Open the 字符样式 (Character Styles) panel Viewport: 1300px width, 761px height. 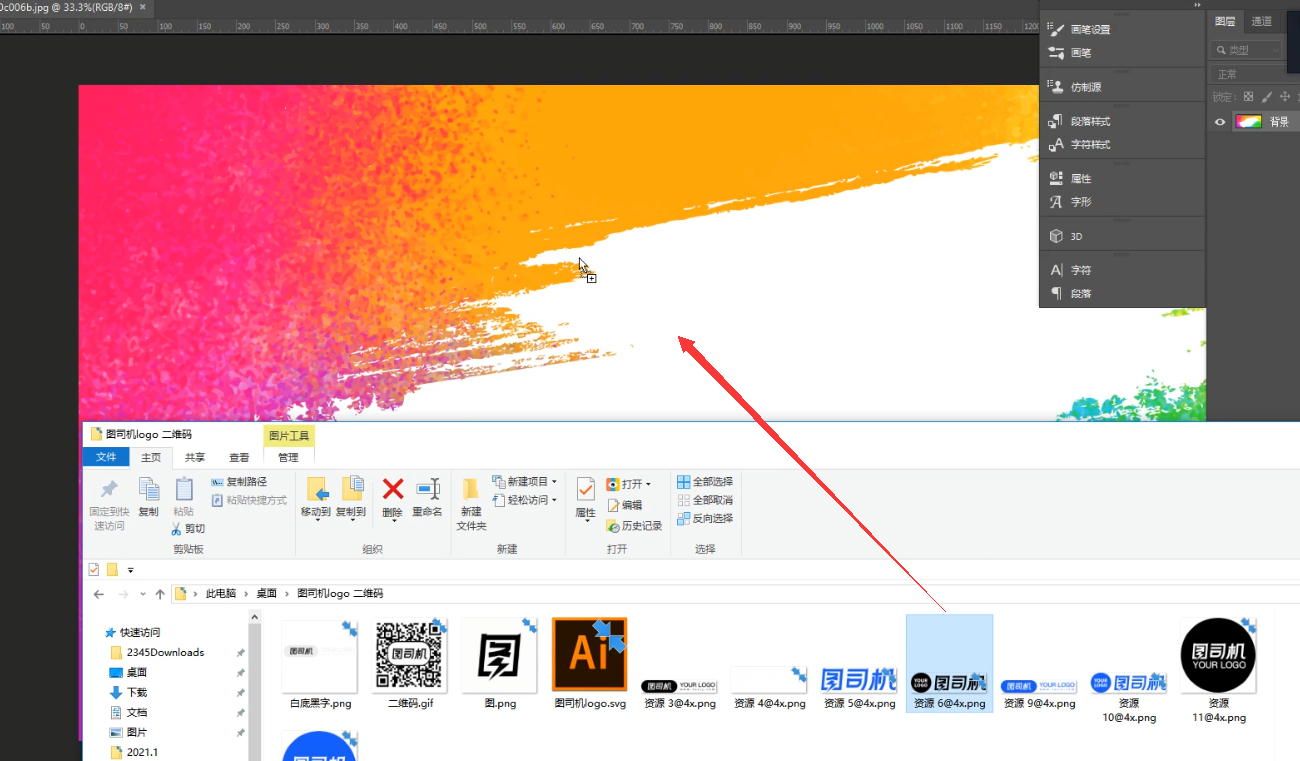(x=1080, y=145)
